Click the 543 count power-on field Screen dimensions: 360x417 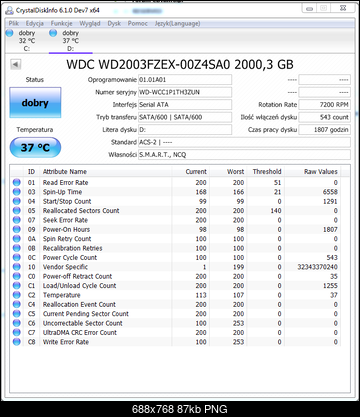(x=324, y=117)
